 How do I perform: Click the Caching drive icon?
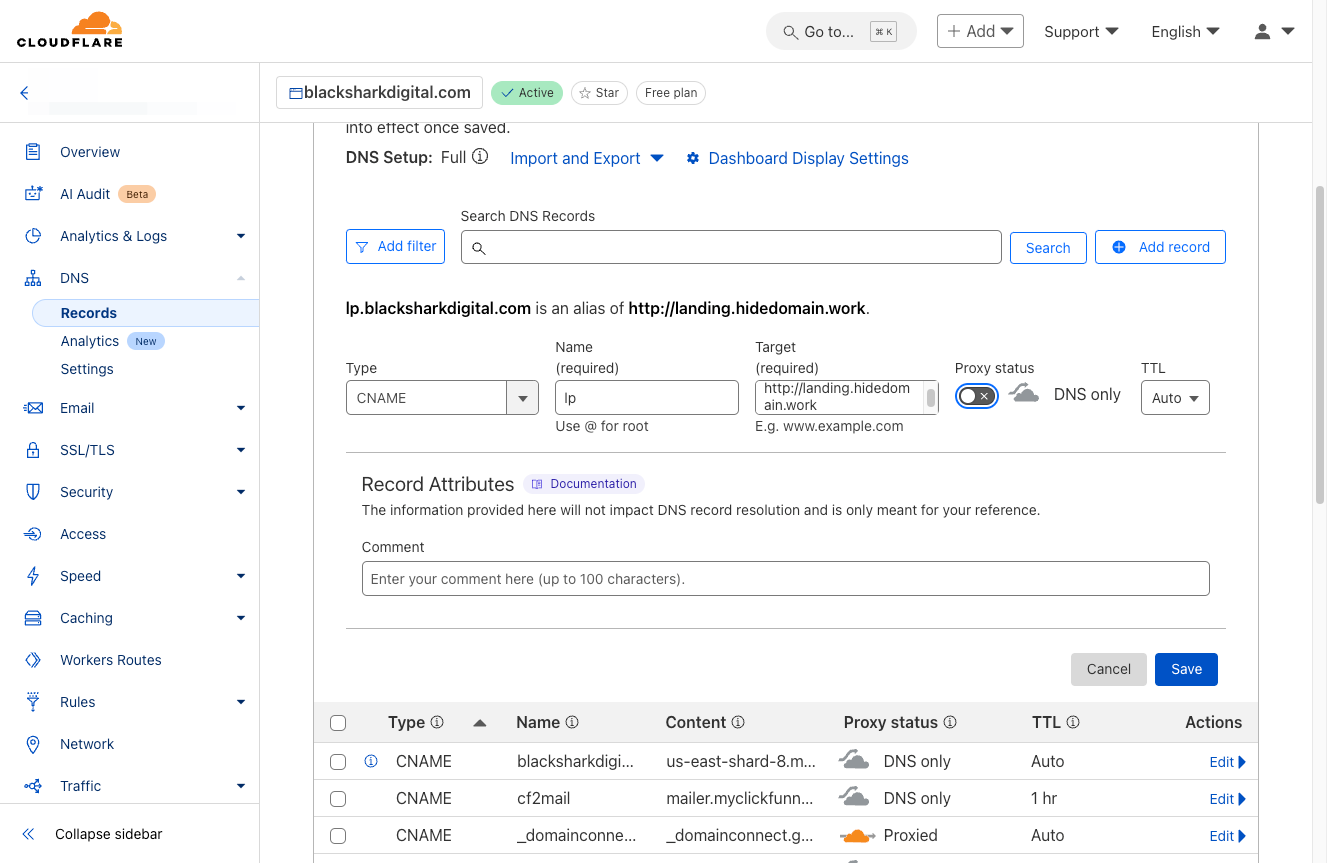pos(33,618)
